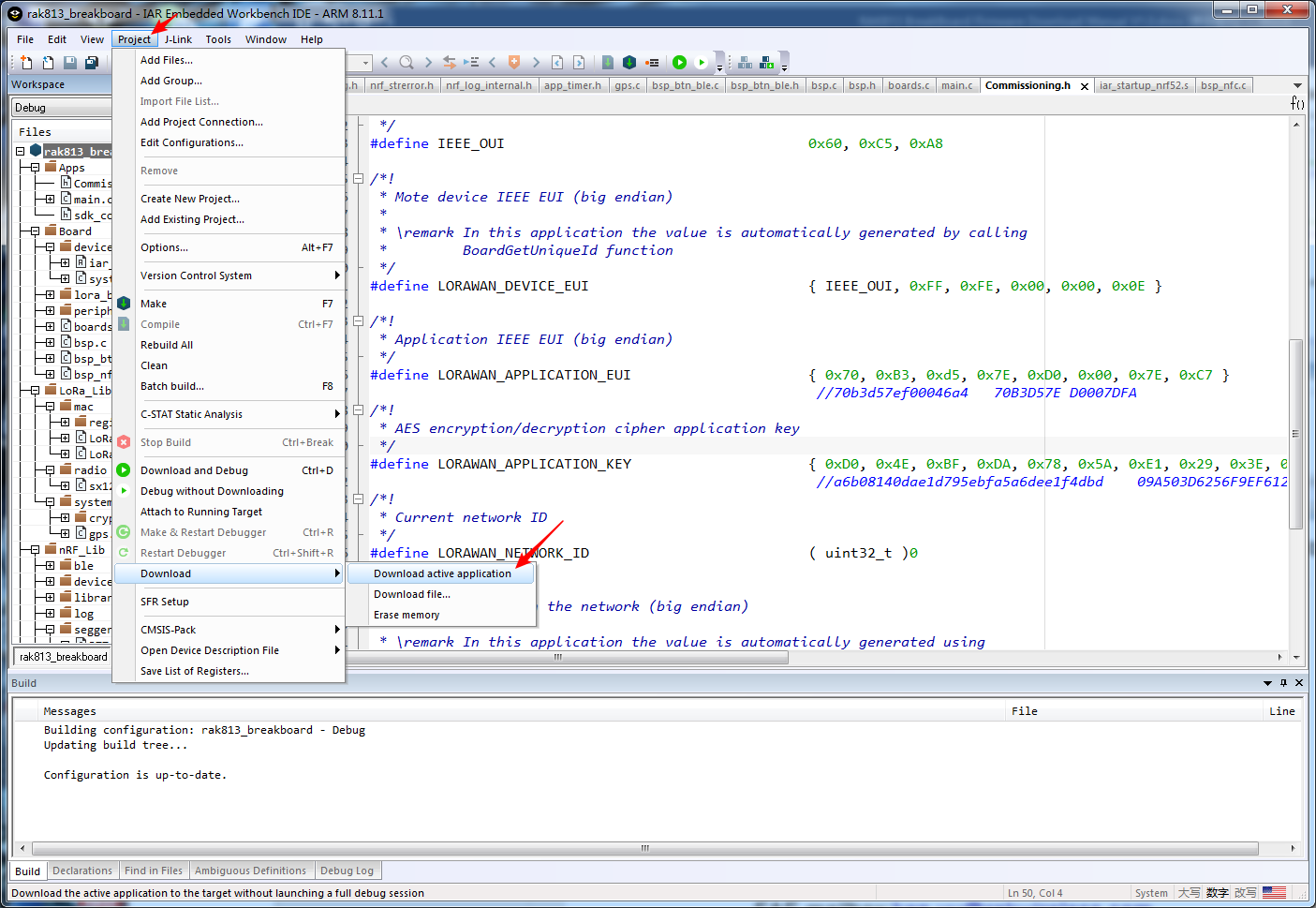This screenshot has width=1316, height=908.
Task: Click the 'Ln 50, Col 4' status text
Action: [x=1035, y=893]
